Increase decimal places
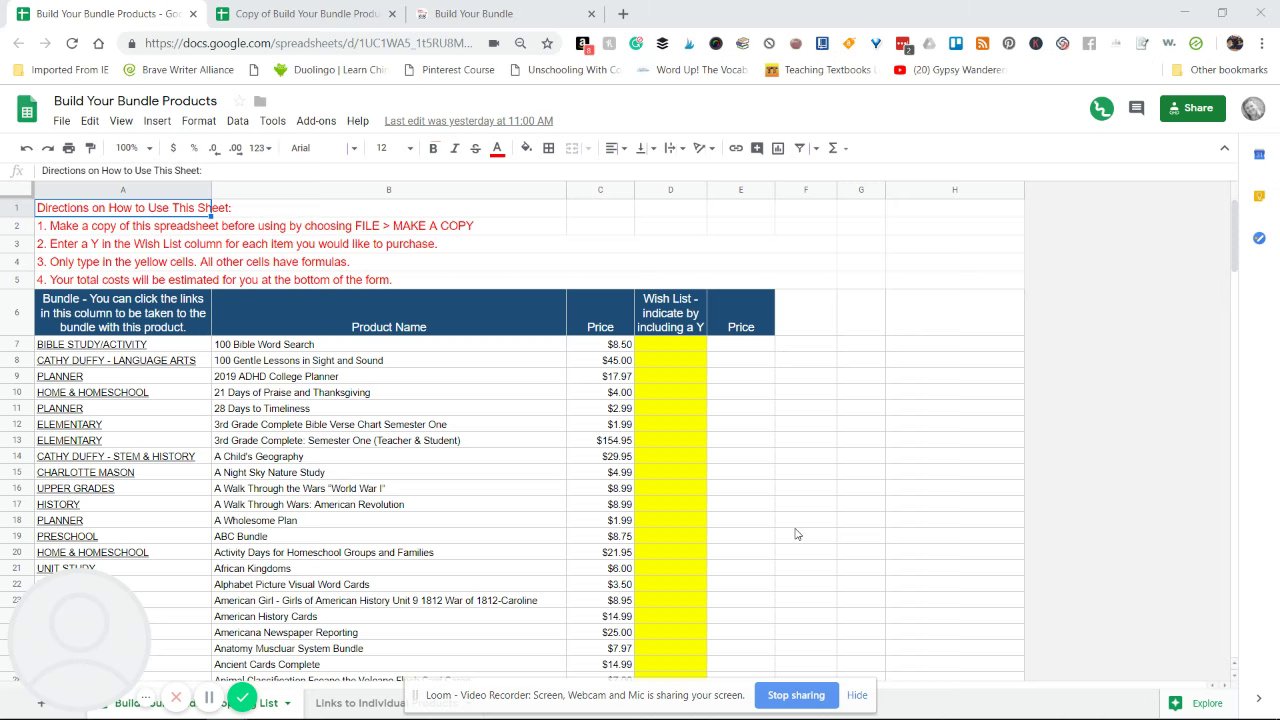This screenshot has height=720, width=1280. pyautogui.click(x=235, y=148)
